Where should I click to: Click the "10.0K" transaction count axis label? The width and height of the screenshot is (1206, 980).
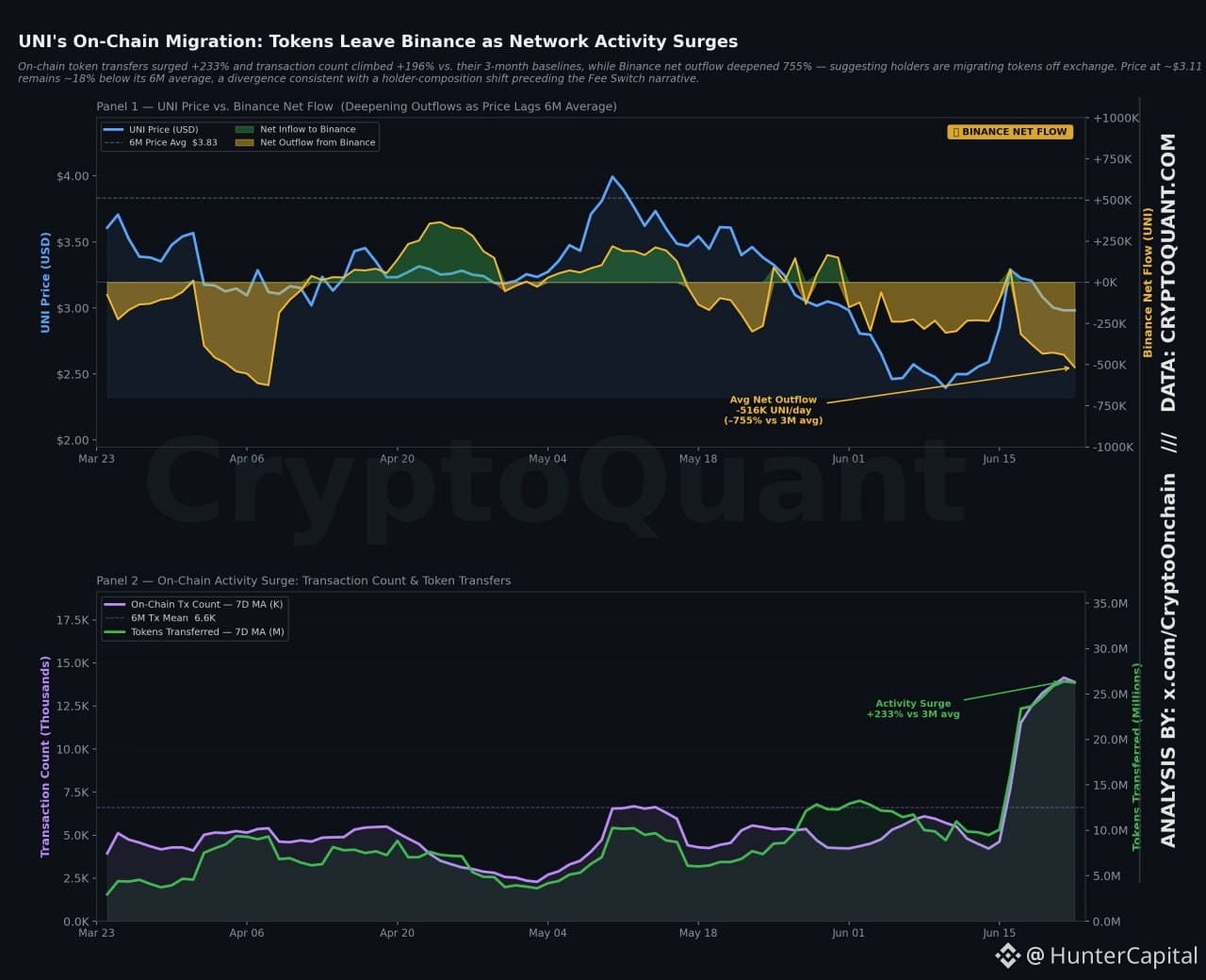coord(73,749)
